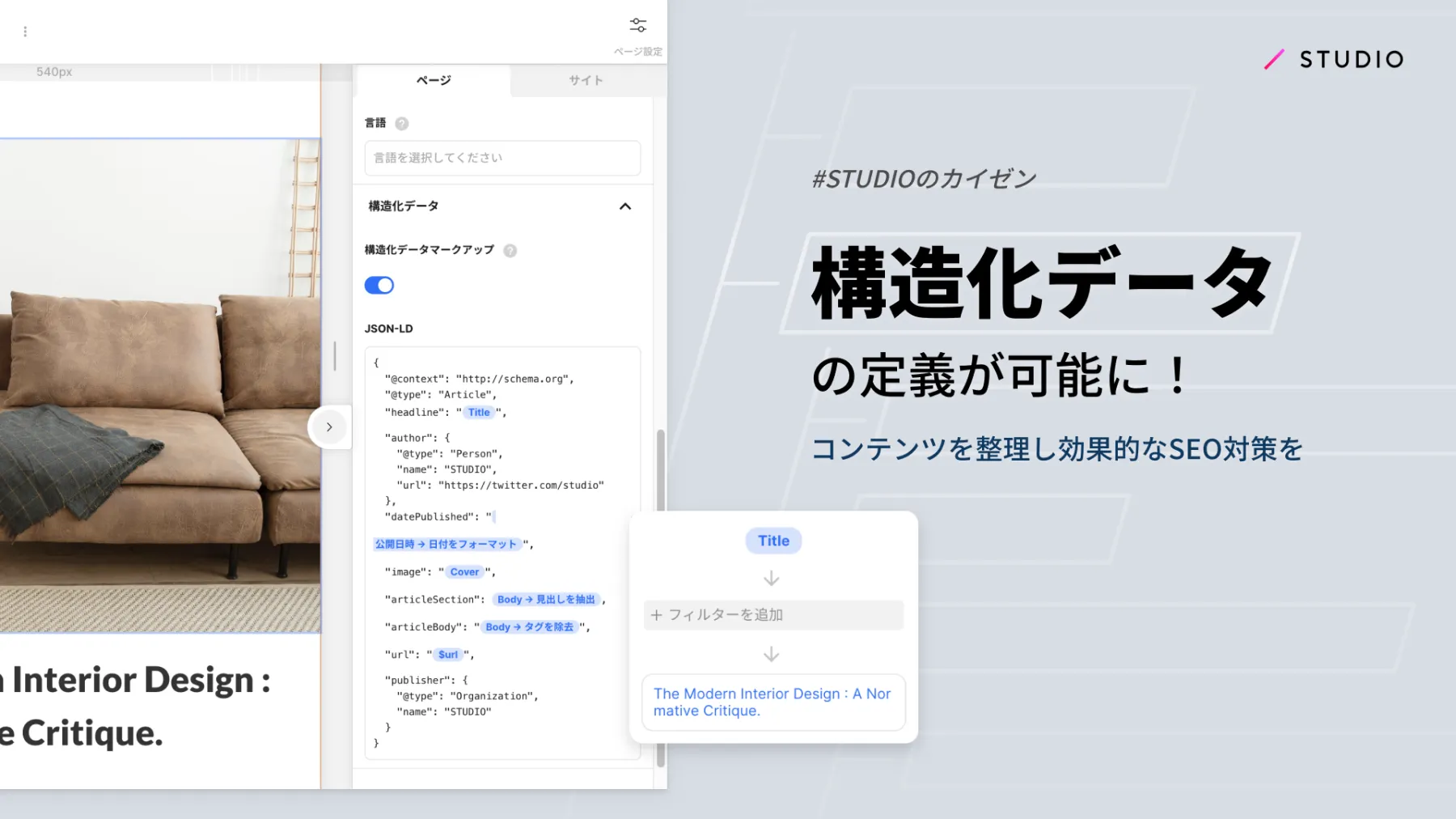The width and height of the screenshot is (1456, 819).
Task: Click the JSON-LD label
Action: (x=389, y=329)
